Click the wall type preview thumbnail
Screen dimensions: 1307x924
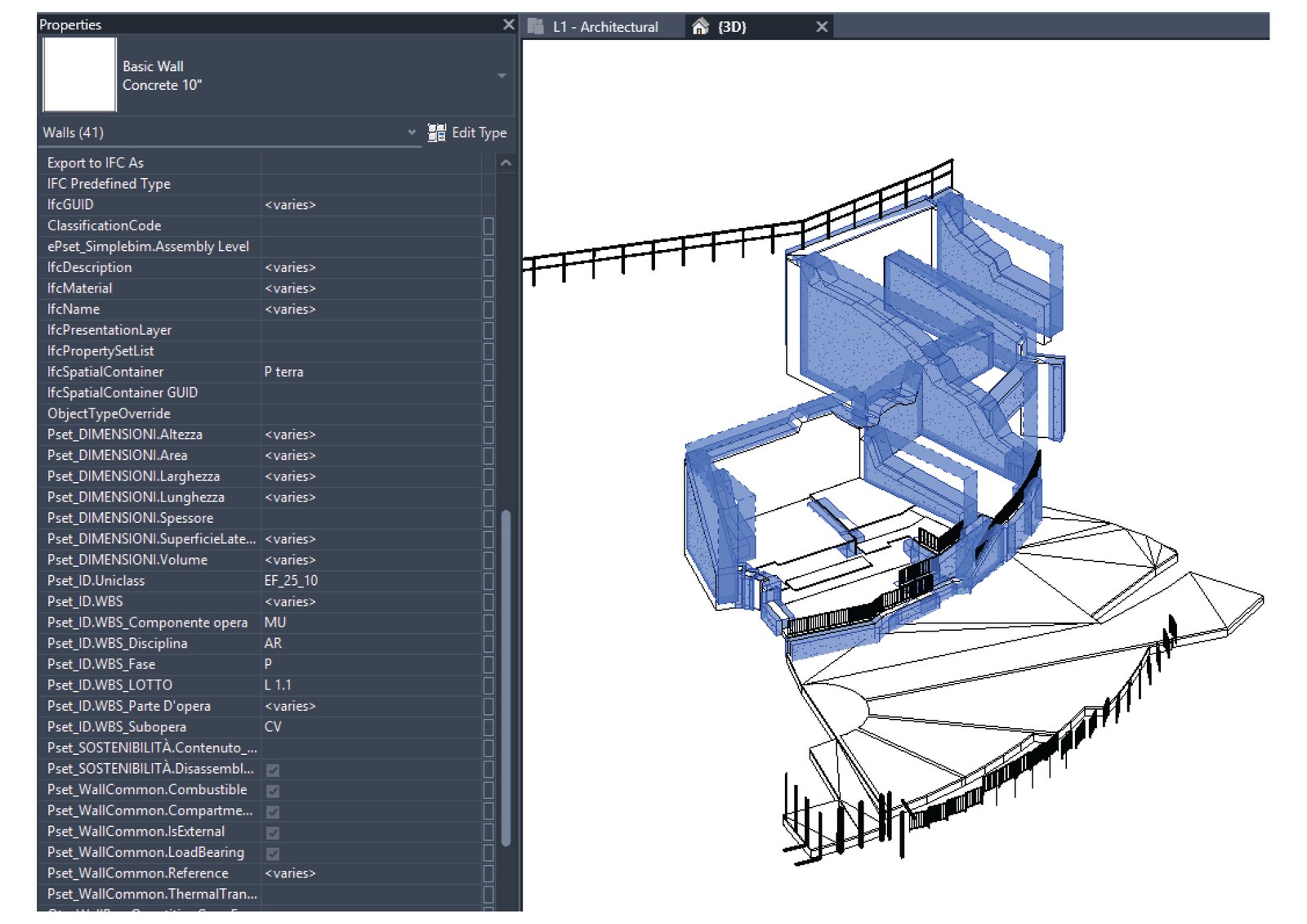[79, 74]
